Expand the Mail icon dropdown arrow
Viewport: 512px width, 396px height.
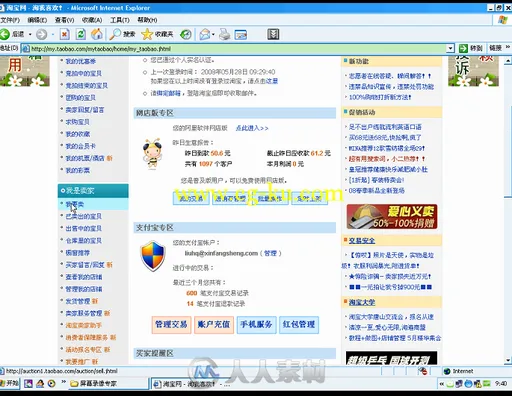coord(213,34)
